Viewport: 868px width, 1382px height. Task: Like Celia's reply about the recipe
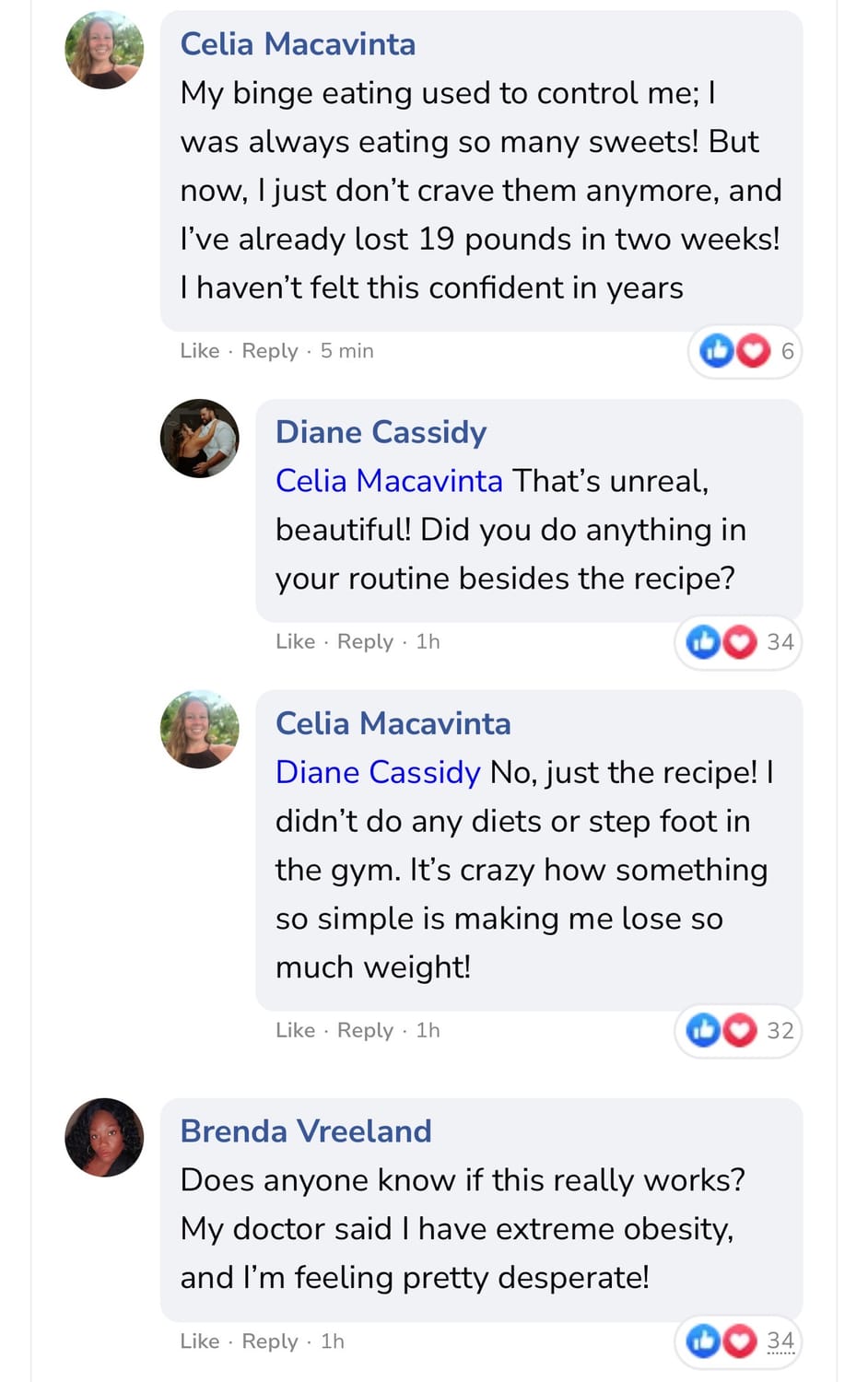(295, 1031)
